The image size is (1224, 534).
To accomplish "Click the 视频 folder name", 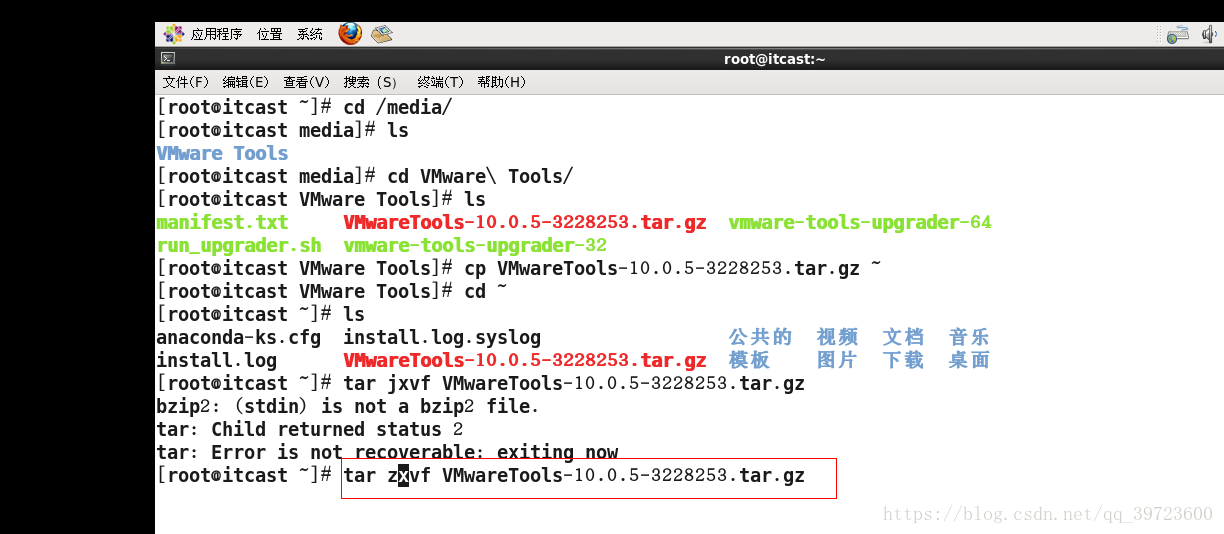I will (x=837, y=337).
